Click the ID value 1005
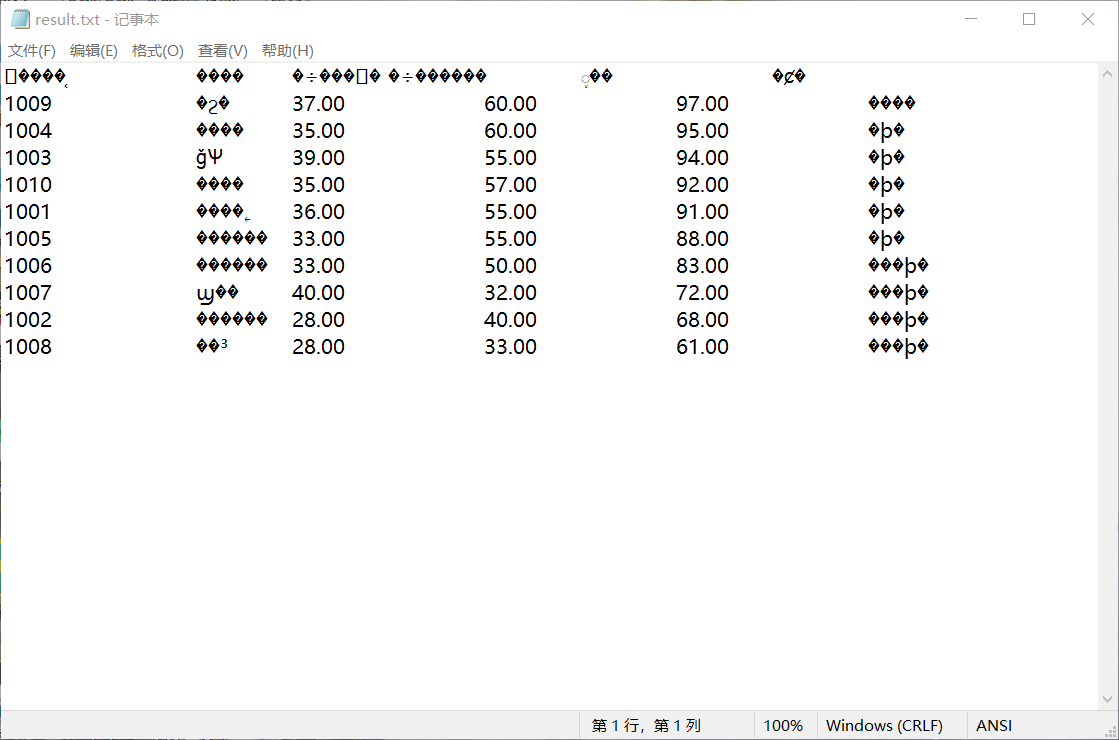Screen dimensions: 1119x740 (29, 238)
